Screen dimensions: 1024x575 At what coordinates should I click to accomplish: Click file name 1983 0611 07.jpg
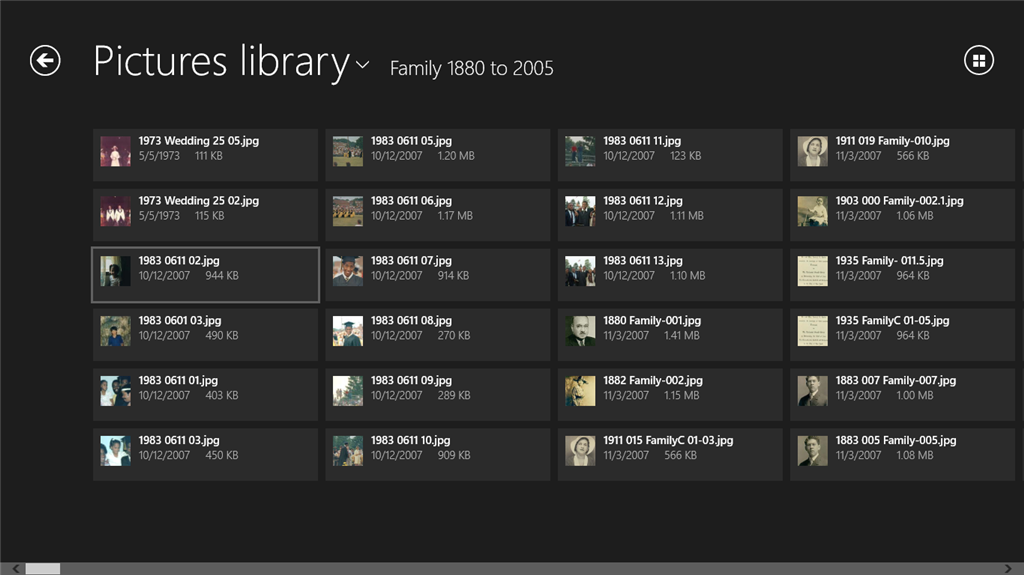pos(411,261)
